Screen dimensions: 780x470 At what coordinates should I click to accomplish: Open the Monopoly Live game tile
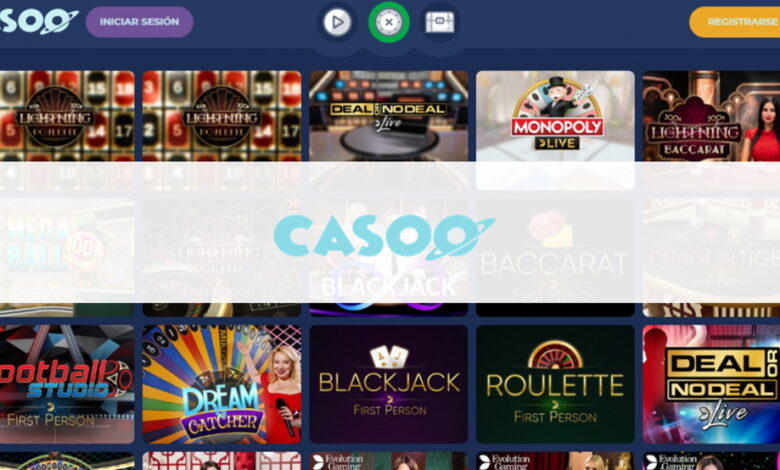pos(555,130)
